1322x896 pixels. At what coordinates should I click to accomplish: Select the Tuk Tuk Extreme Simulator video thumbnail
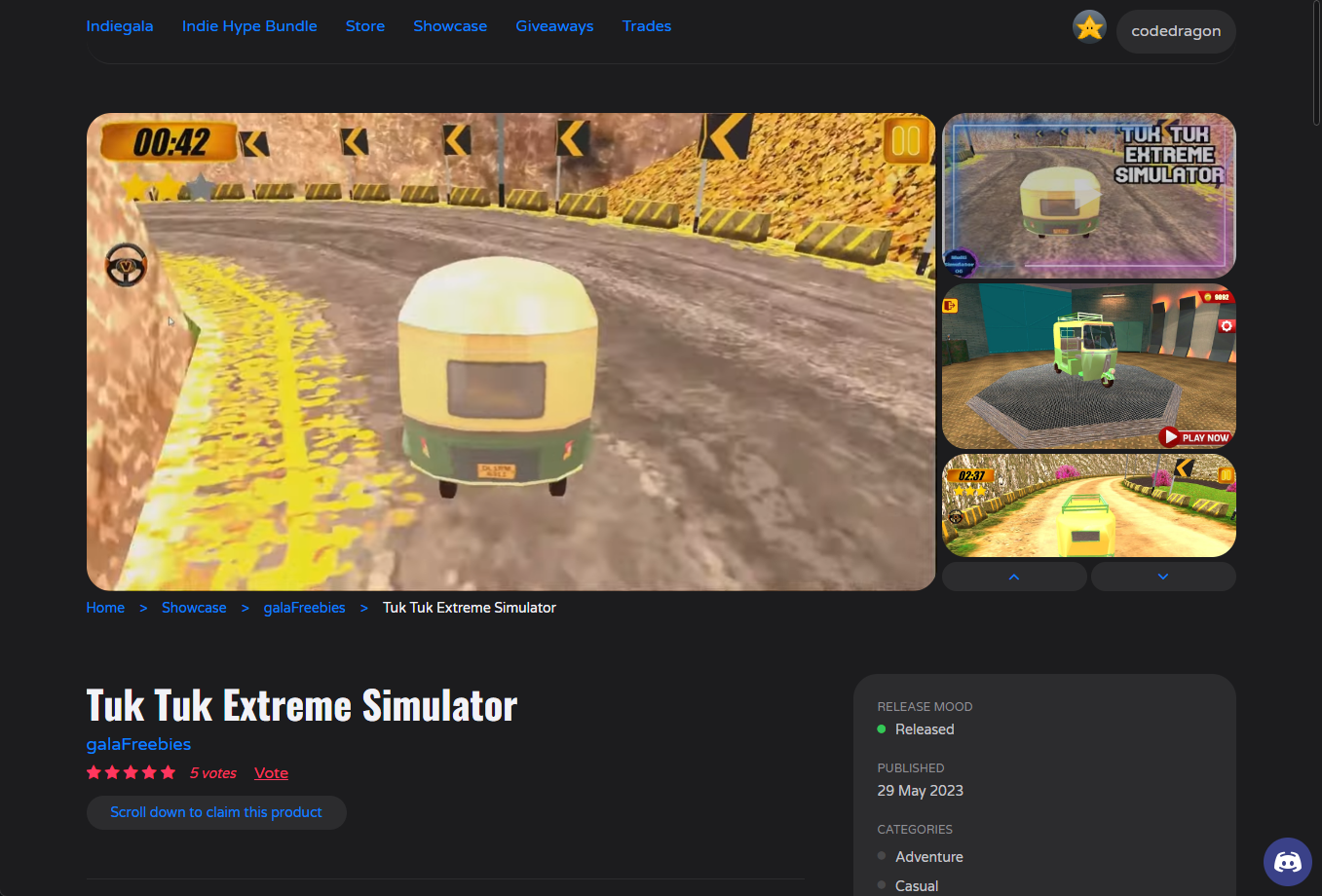1089,196
